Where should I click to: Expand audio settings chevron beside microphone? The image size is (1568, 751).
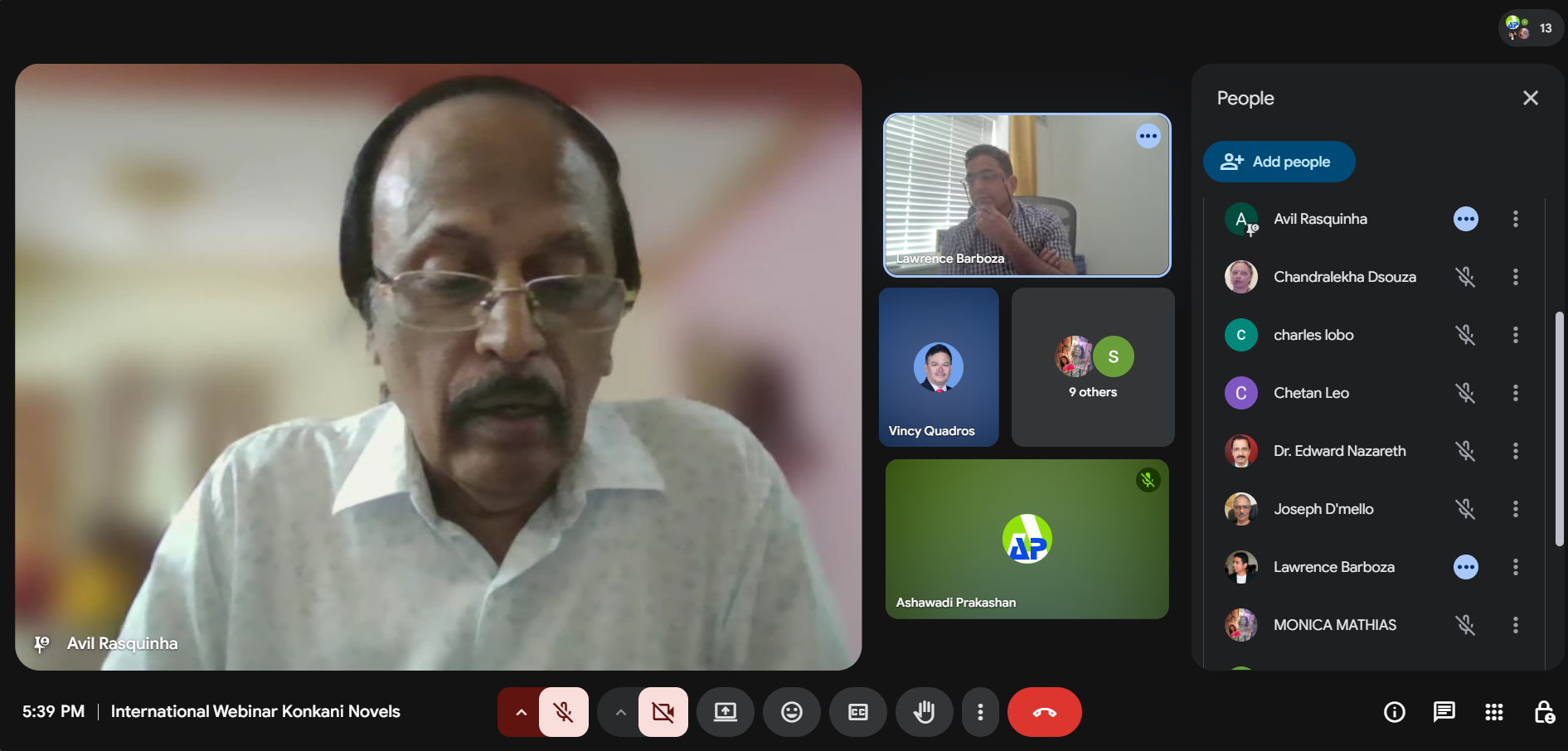(521, 712)
